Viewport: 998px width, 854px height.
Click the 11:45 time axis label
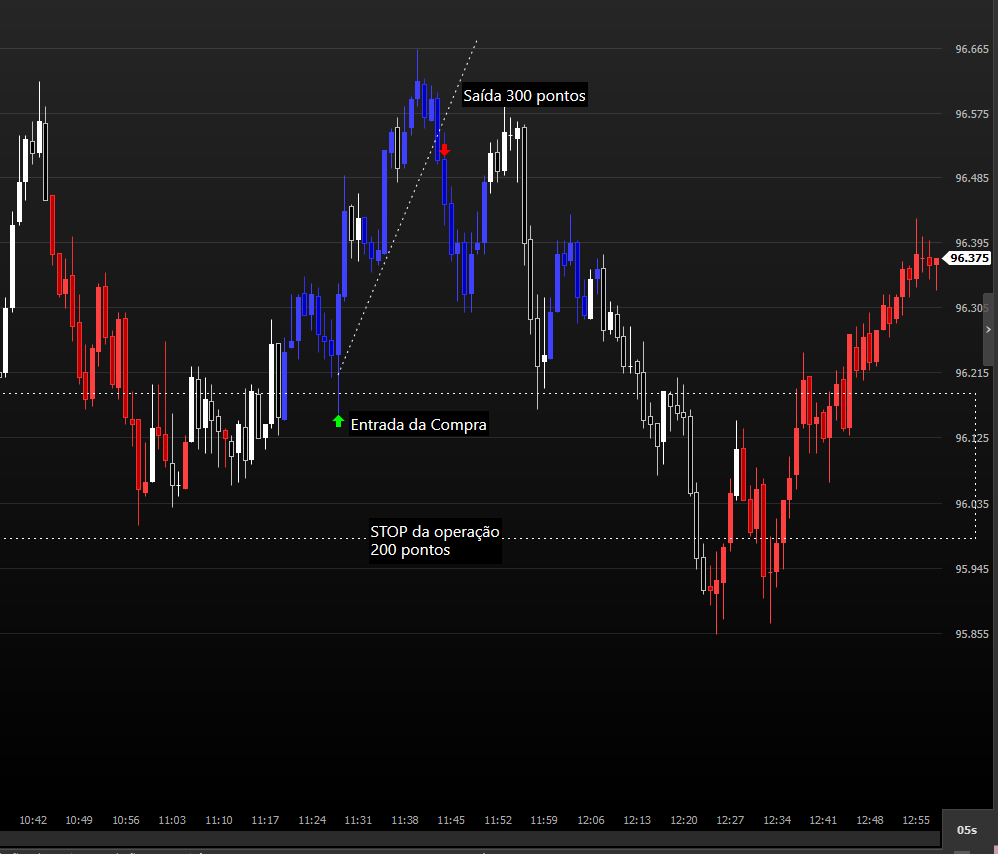click(x=451, y=820)
